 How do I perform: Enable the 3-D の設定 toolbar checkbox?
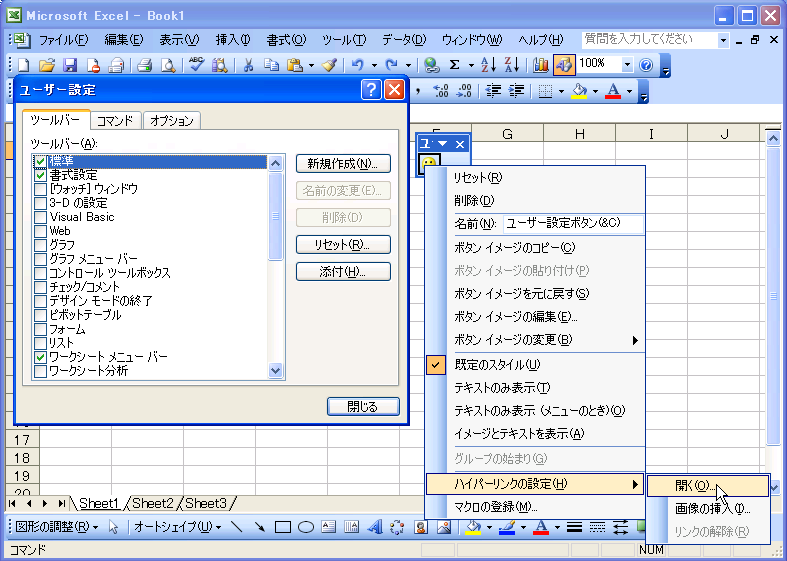tap(41, 203)
